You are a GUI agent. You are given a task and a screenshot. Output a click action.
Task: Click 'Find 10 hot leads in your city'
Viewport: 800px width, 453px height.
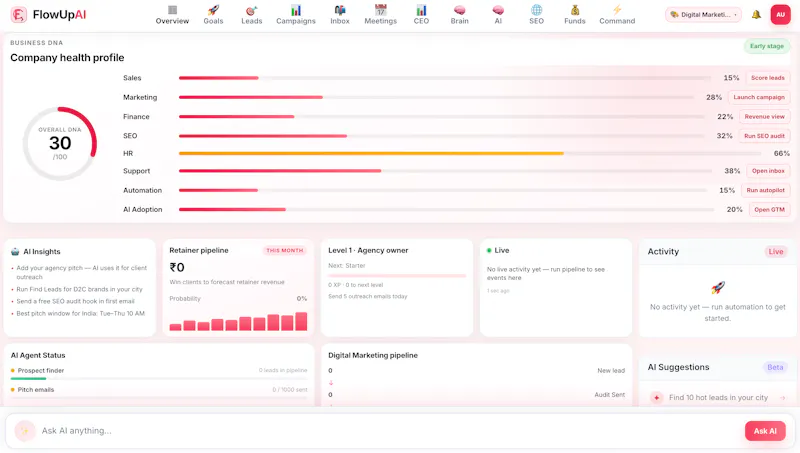pyautogui.click(x=718, y=397)
